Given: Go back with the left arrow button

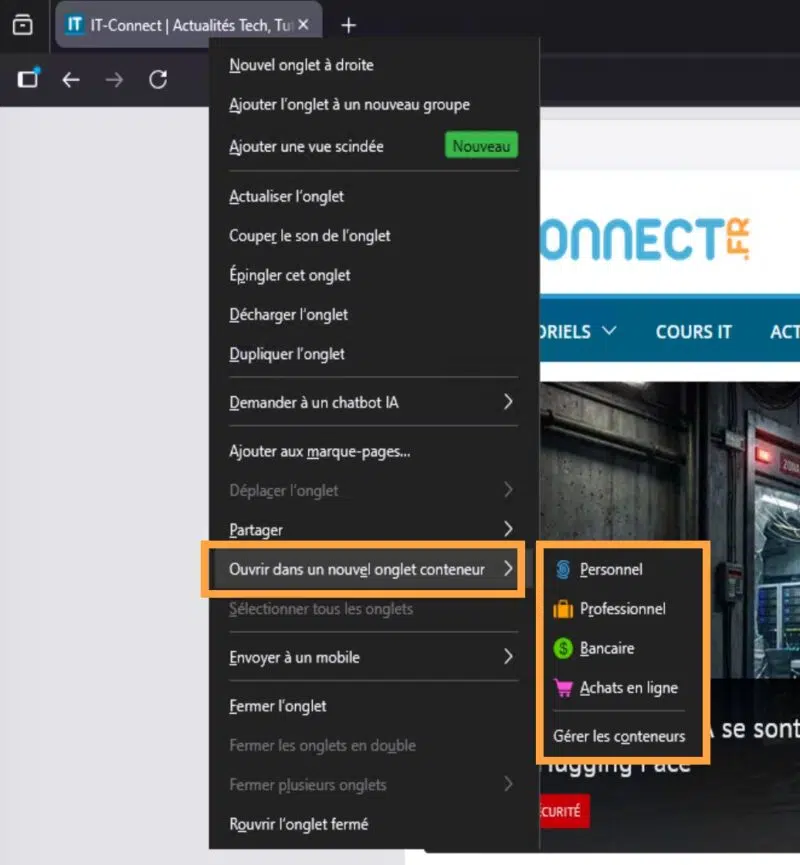Looking at the screenshot, I should (71, 80).
